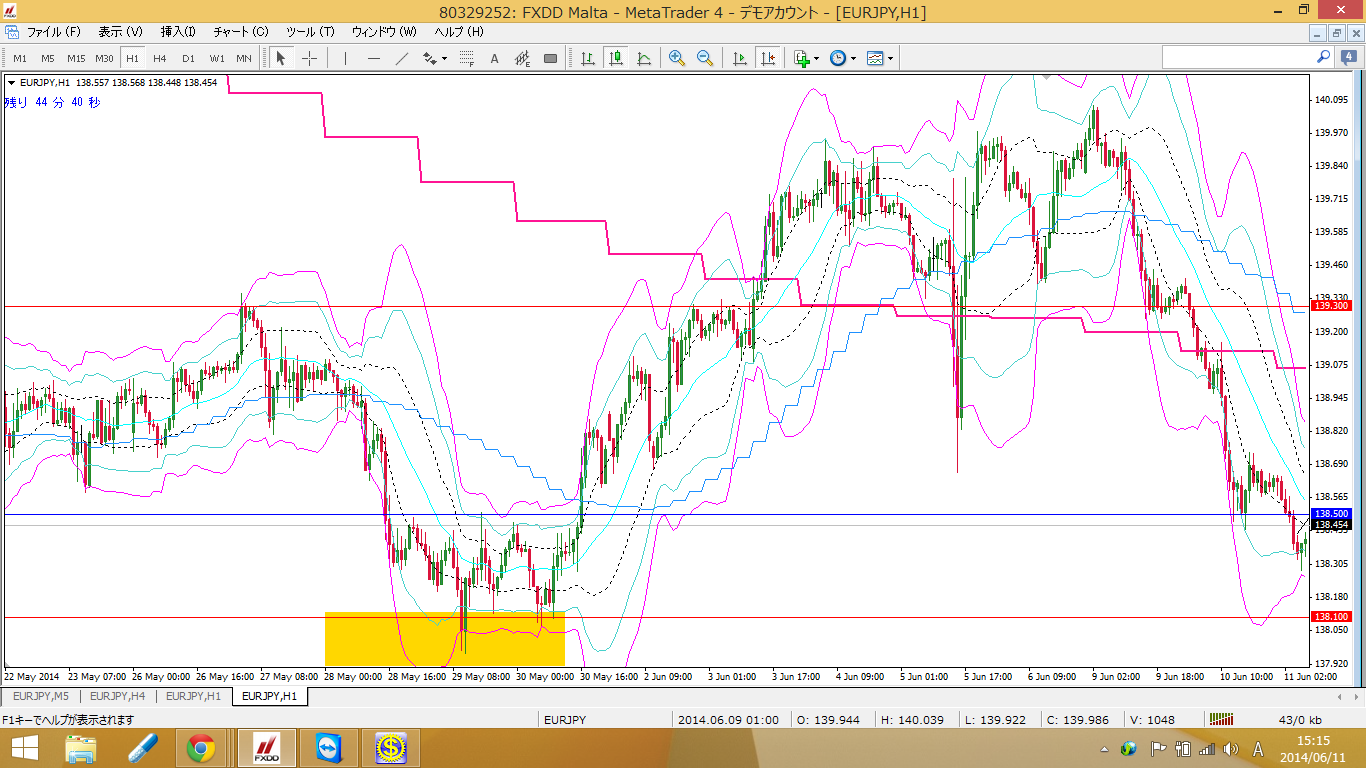The image size is (1366, 768).
Task: Expand the channel tools dropdown arrow
Action: (x=445, y=58)
